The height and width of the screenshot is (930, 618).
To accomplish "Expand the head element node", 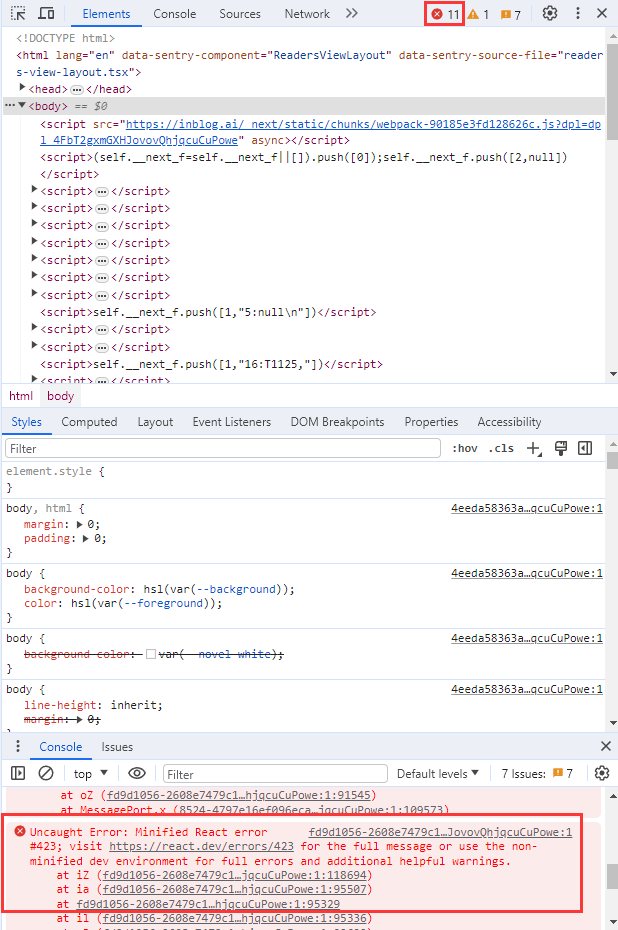I will click(x=23, y=88).
